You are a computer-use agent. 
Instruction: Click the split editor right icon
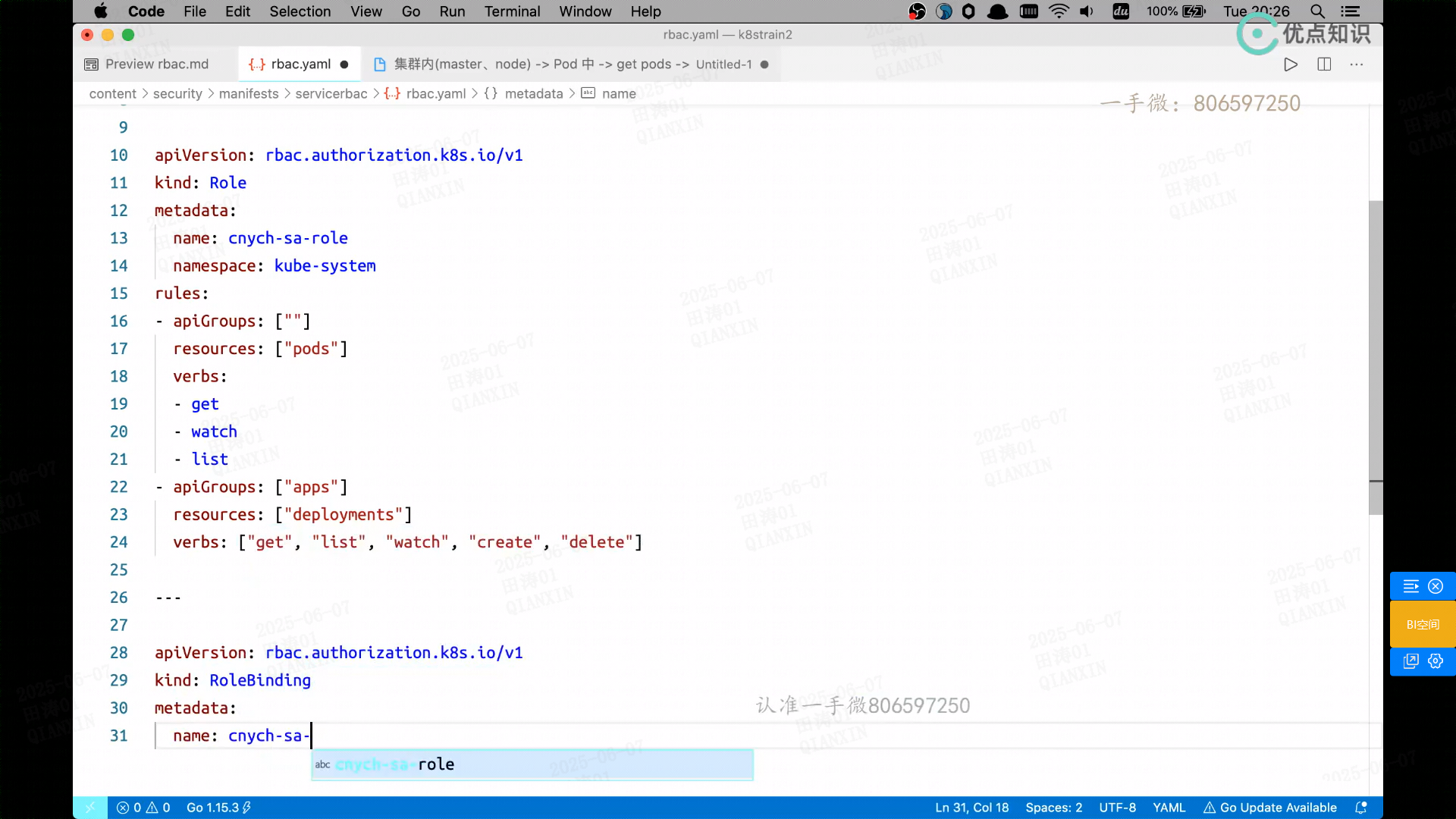tap(1324, 64)
